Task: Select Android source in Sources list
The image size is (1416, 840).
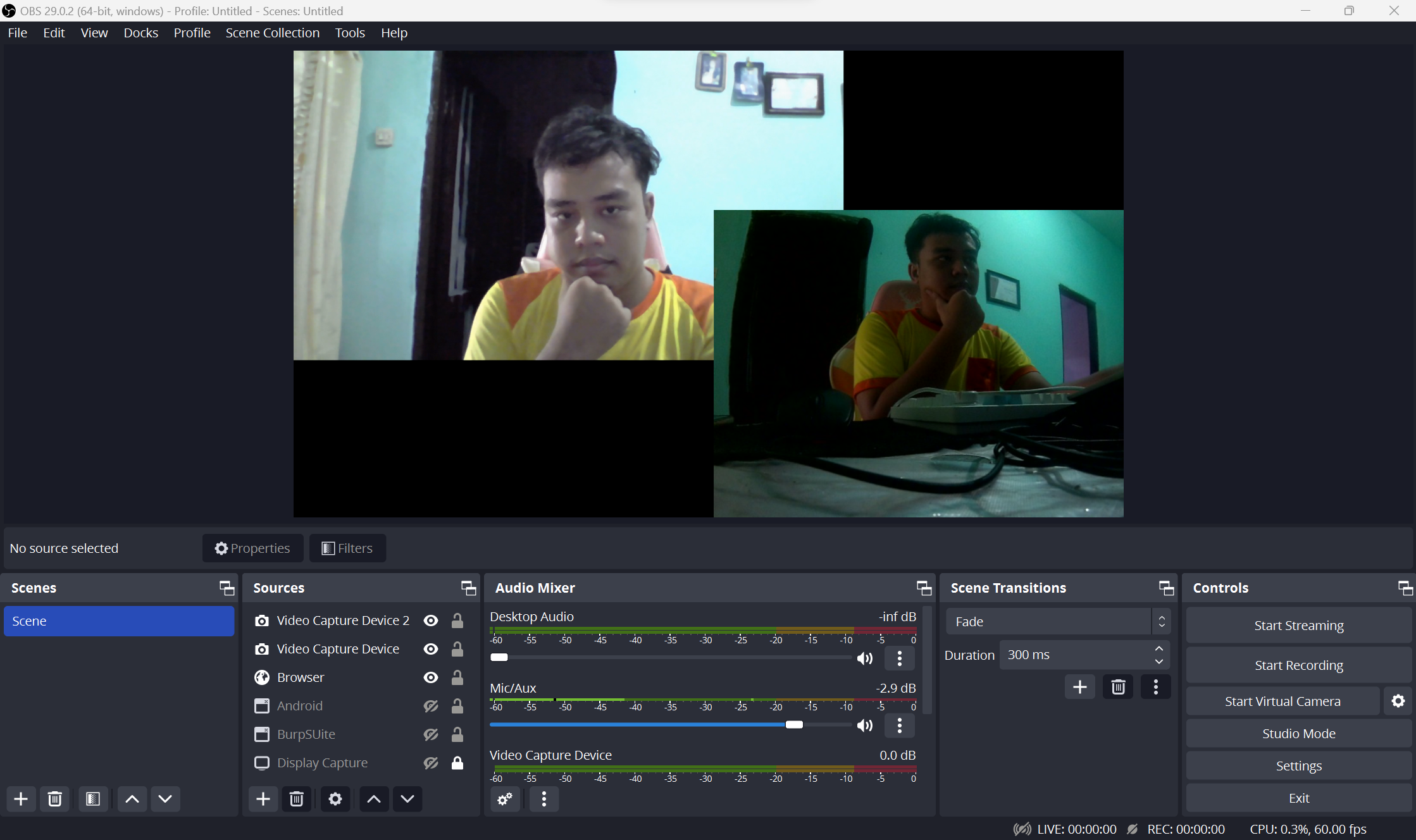Action: [x=361, y=706]
